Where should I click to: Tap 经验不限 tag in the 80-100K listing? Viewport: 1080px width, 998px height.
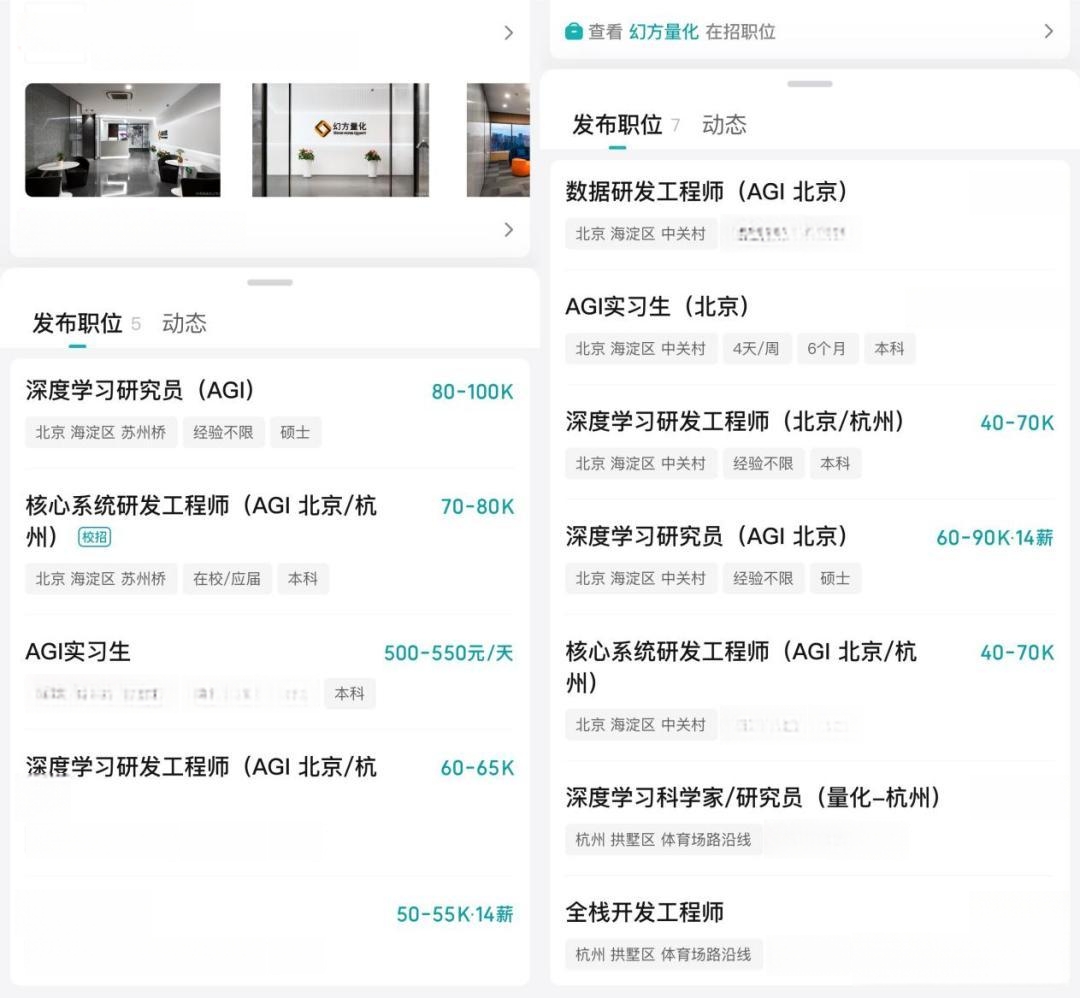[x=223, y=433]
